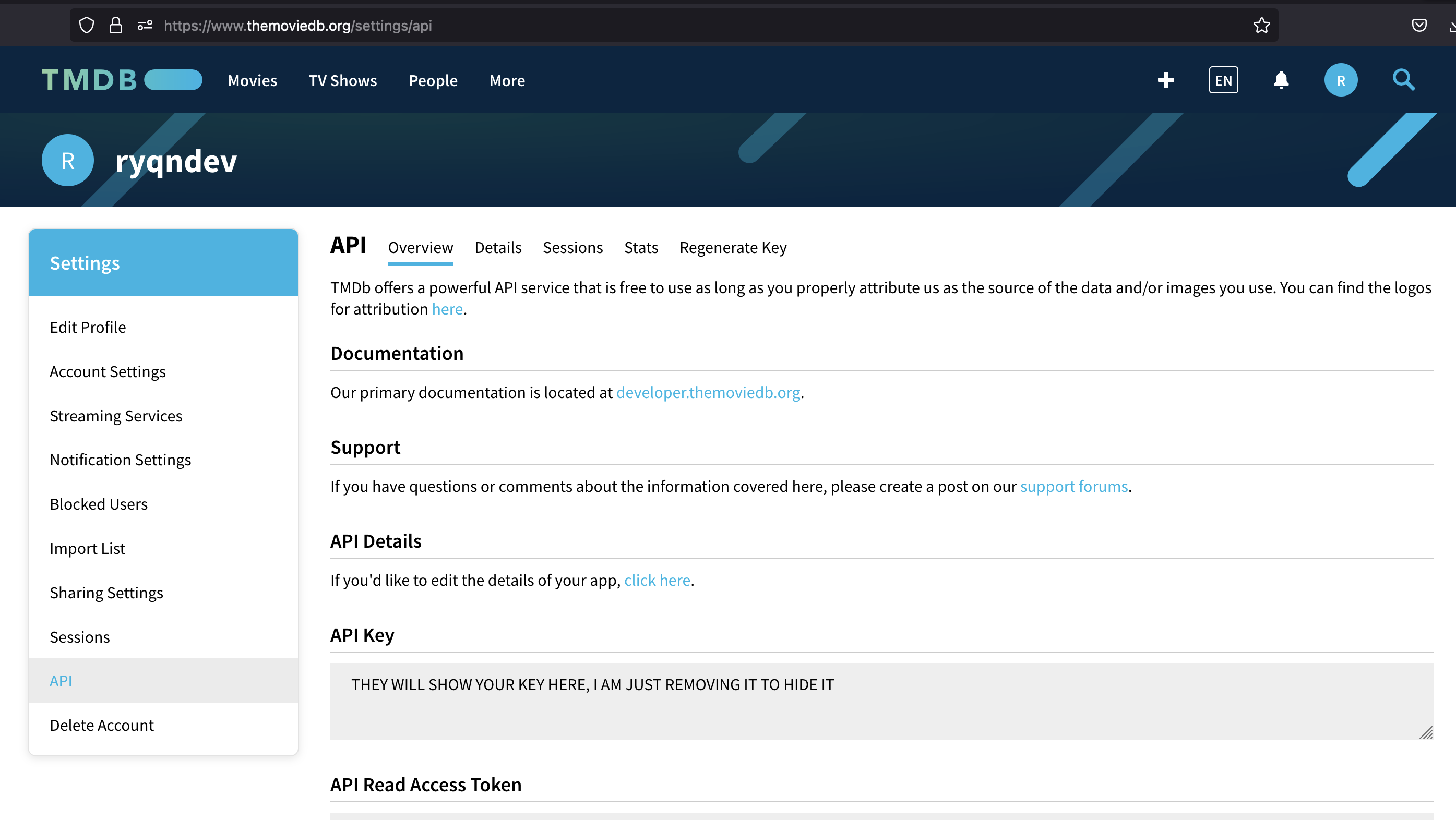Click inside the API Key text box
The width and height of the screenshot is (1456, 820).
tap(882, 701)
